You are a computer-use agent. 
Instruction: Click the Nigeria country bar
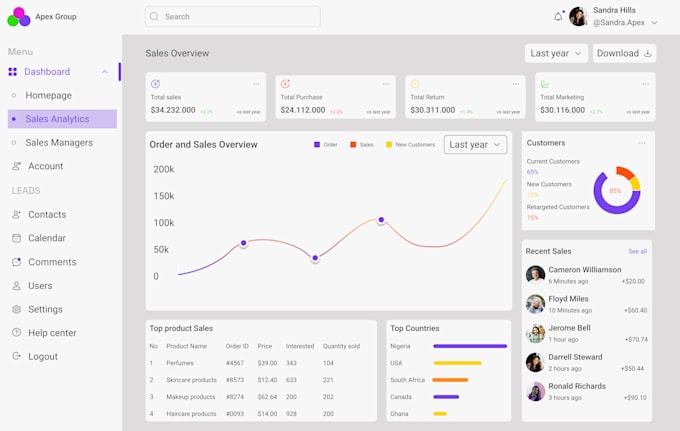pyautogui.click(x=470, y=346)
